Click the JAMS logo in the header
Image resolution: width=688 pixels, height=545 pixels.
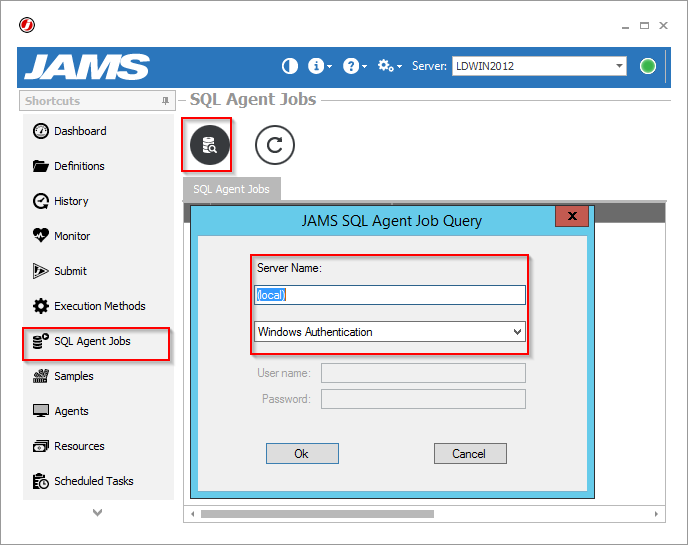(x=87, y=67)
